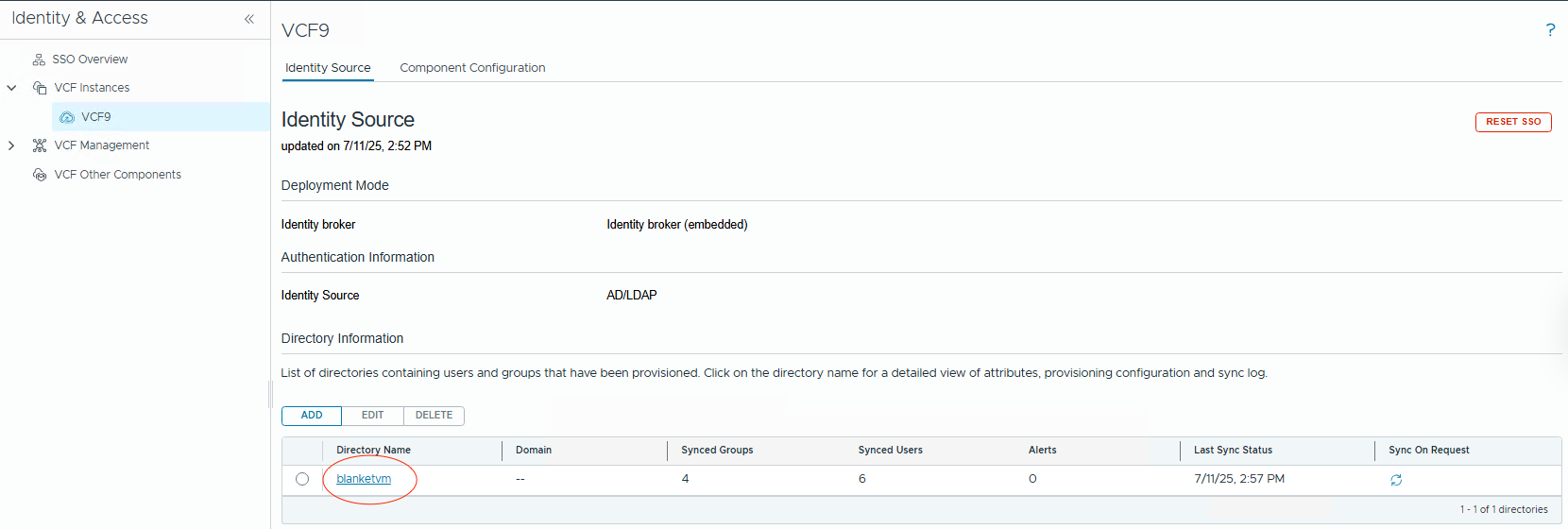1568x529 pixels.
Task: Select VCF Other Components in sidebar
Action: coord(117,175)
